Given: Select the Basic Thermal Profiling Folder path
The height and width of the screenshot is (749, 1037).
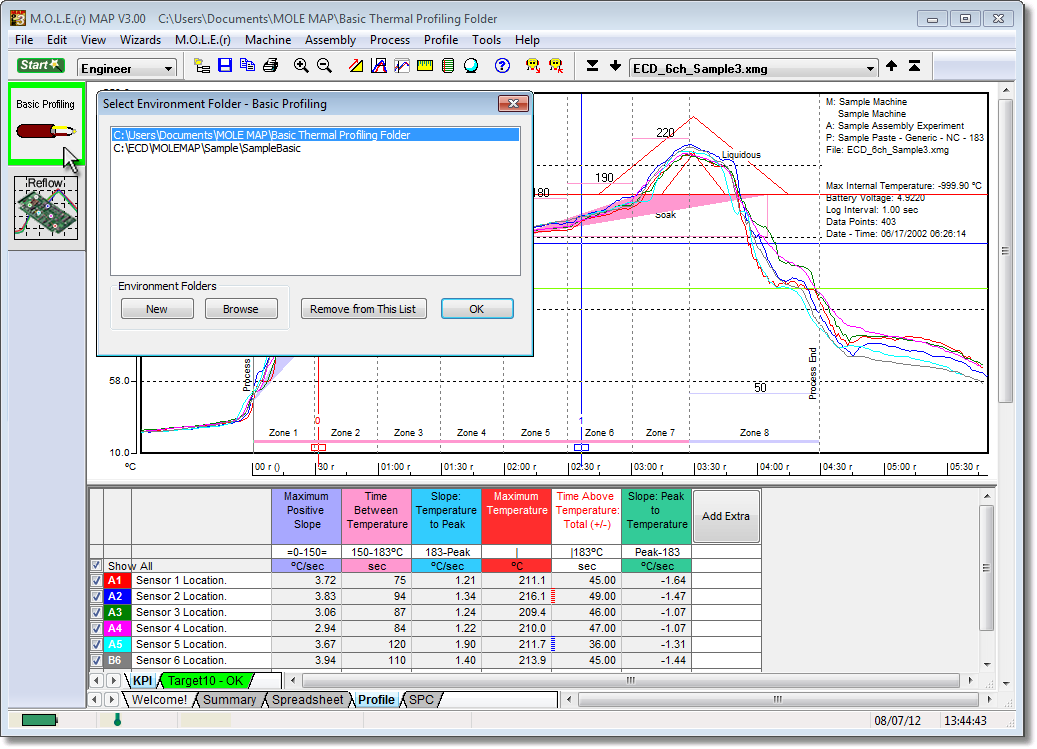Looking at the screenshot, I should click(315, 135).
